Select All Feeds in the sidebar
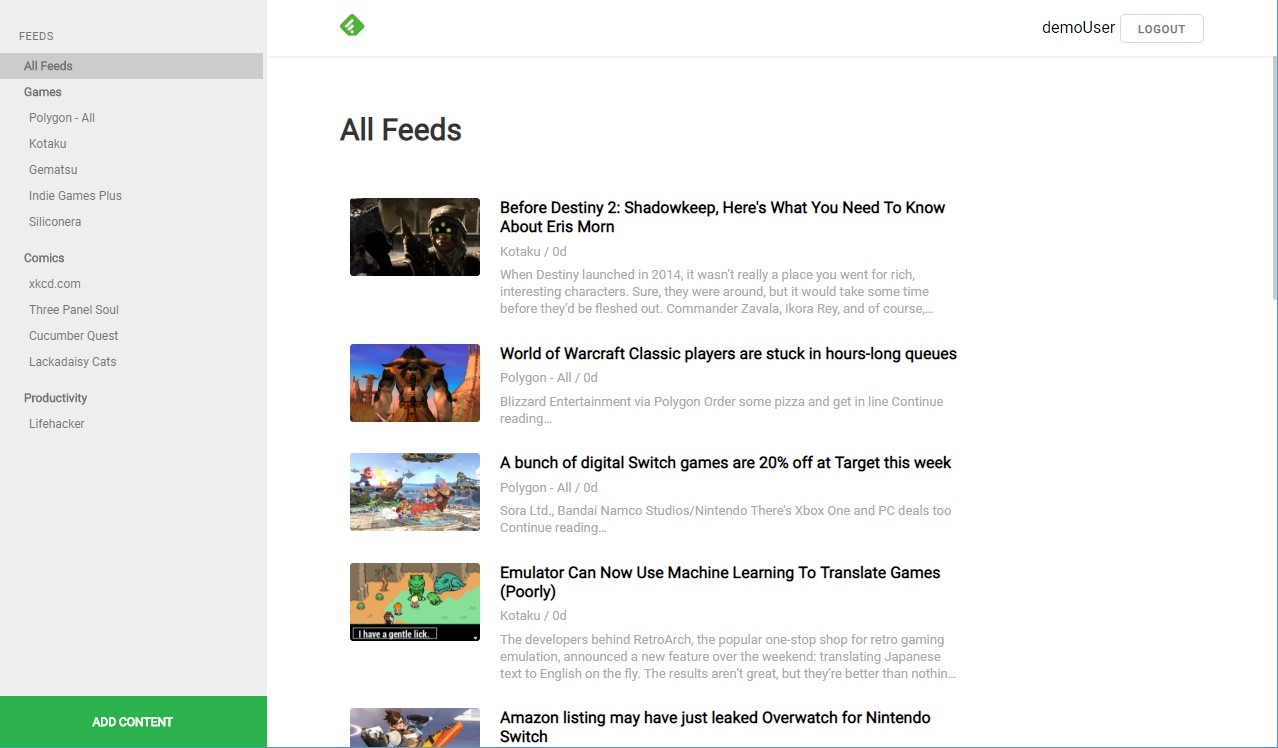The image size is (1278, 748). tap(131, 66)
